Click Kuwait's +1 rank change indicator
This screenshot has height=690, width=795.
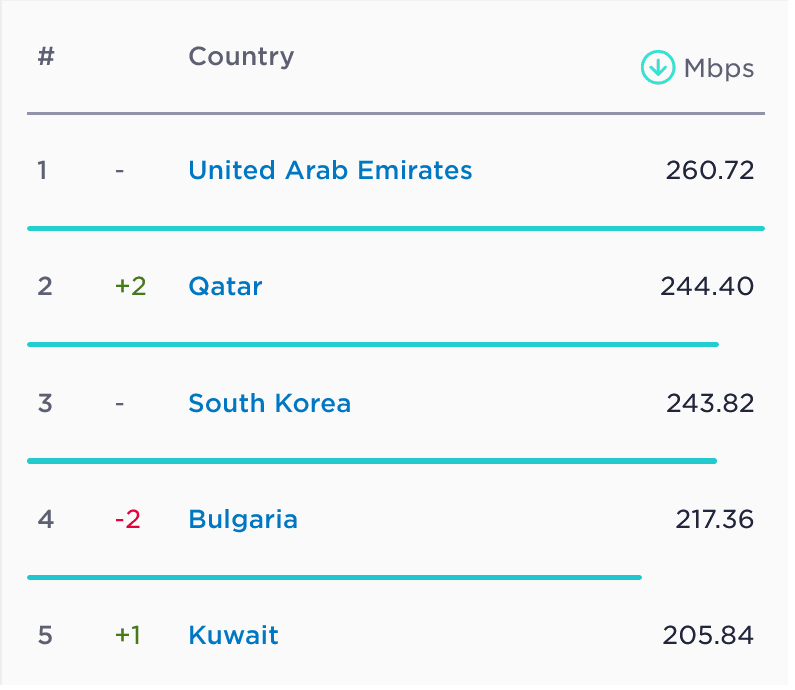click(127, 636)
